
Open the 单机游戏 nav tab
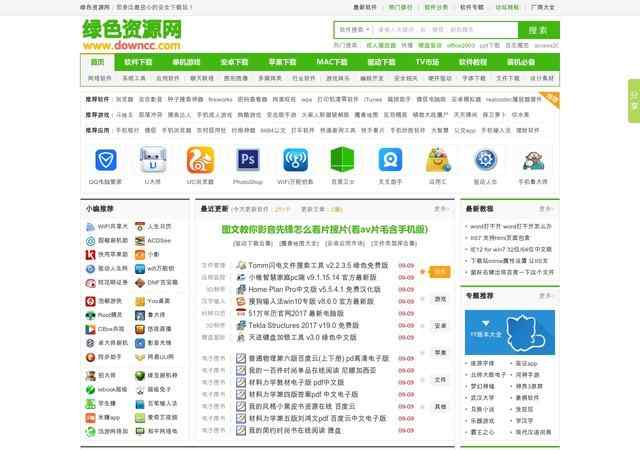[x=186, y=62]
